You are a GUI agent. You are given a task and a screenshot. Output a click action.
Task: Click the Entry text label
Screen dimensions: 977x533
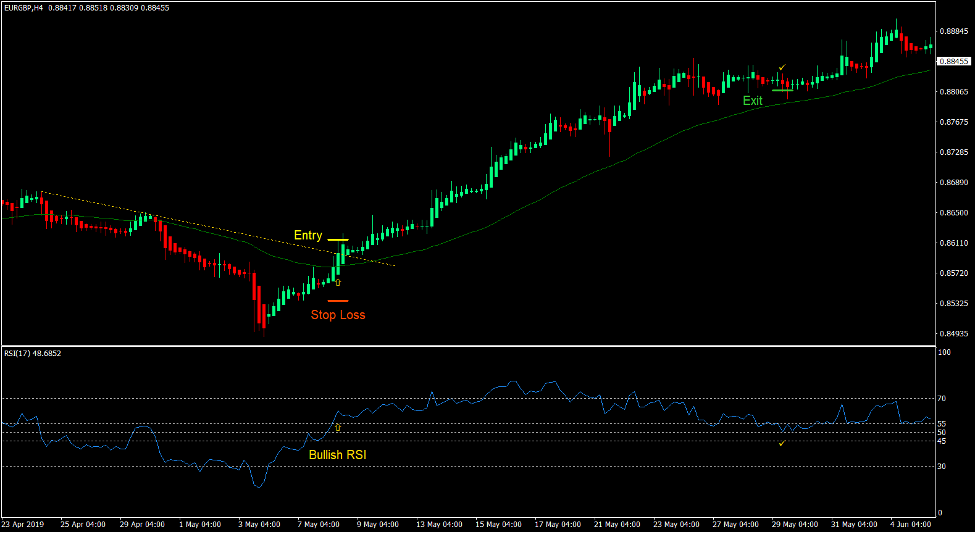(307, 236)
